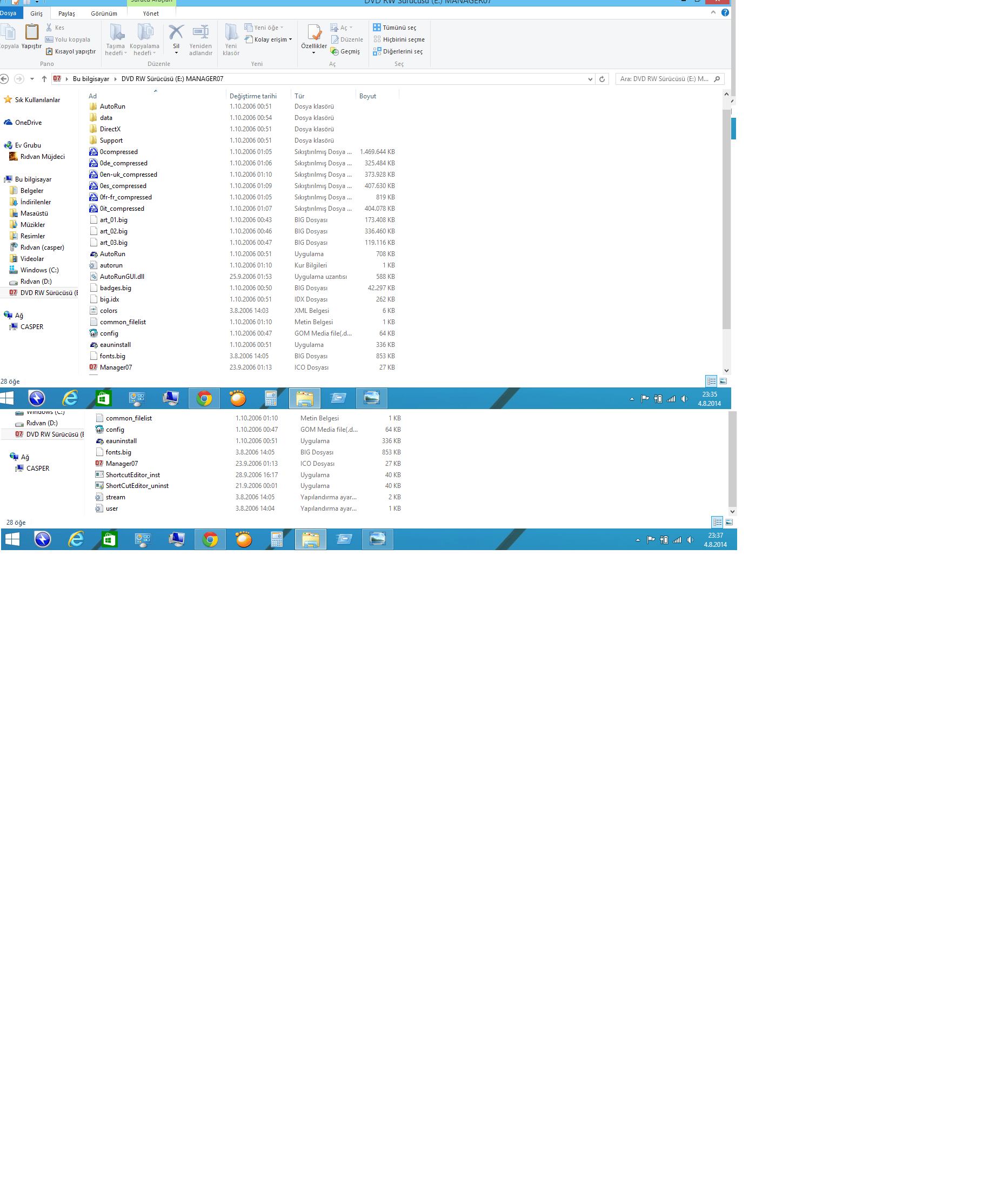Open Google Chrome from the upper taskbar
The image size is (1003, 1204).
coord(204,398)
